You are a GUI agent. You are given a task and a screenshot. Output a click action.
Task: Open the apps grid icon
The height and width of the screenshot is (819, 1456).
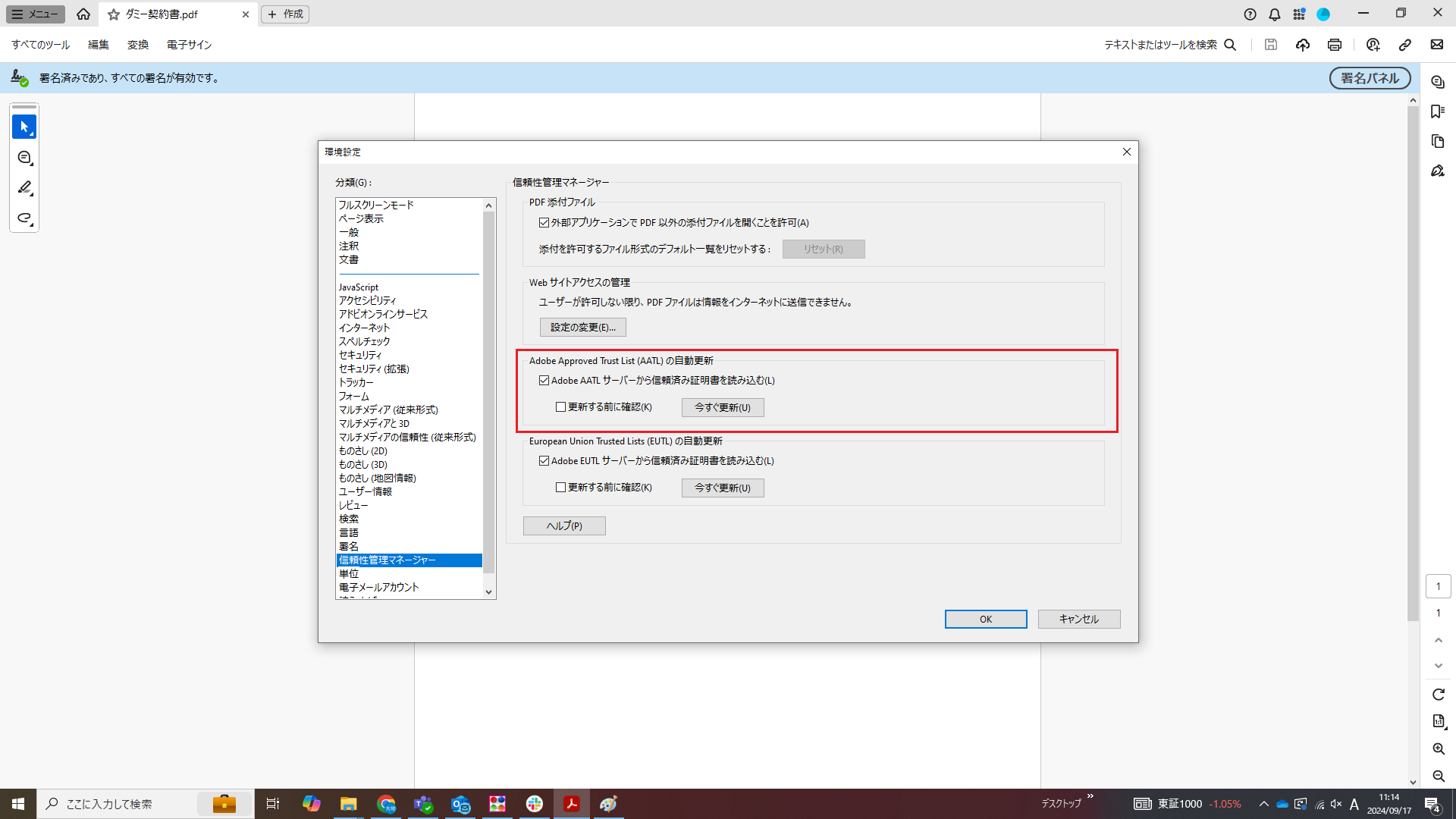(x=1299, y=14)
